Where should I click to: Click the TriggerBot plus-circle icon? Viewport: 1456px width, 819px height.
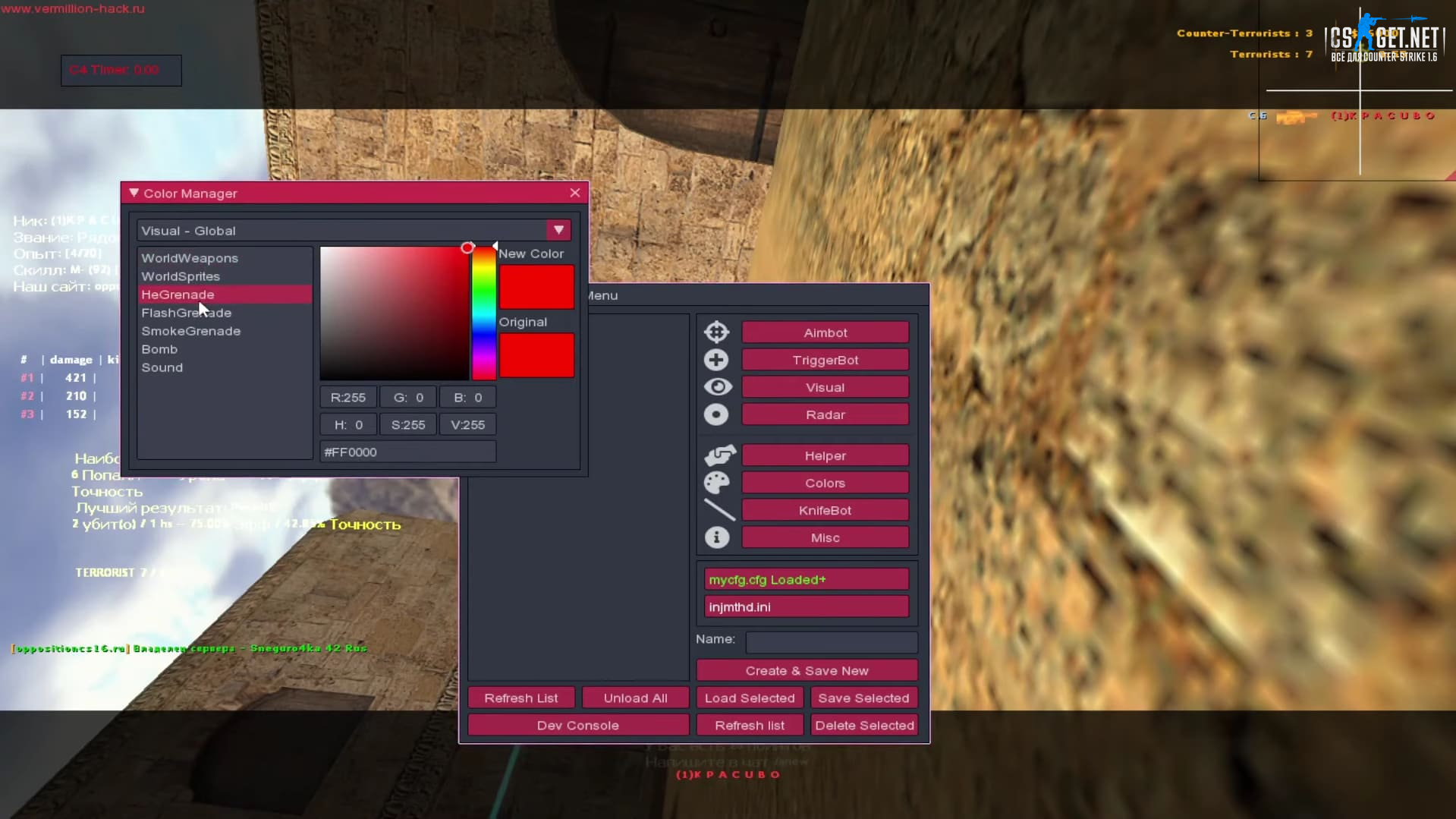[x=716, y=360]
